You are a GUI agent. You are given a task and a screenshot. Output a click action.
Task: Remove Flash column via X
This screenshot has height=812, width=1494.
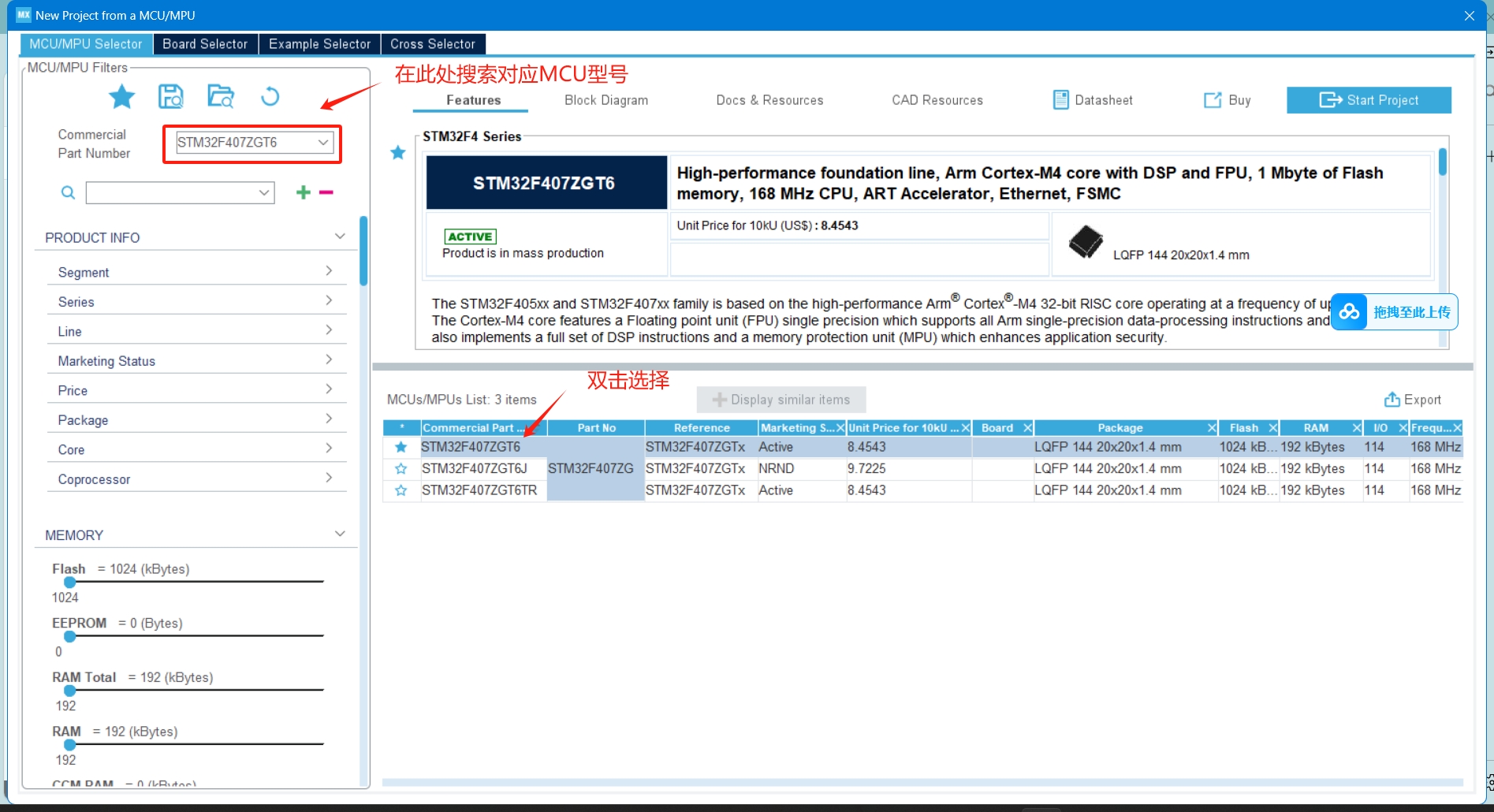pyautogui.click(x=1272, y=427)
